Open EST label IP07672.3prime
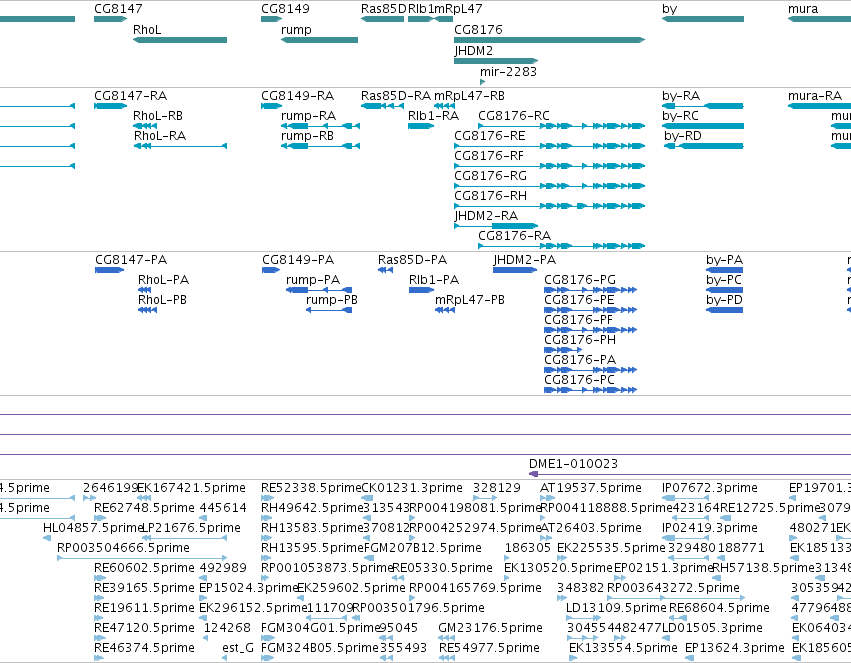 coord(710,488)
